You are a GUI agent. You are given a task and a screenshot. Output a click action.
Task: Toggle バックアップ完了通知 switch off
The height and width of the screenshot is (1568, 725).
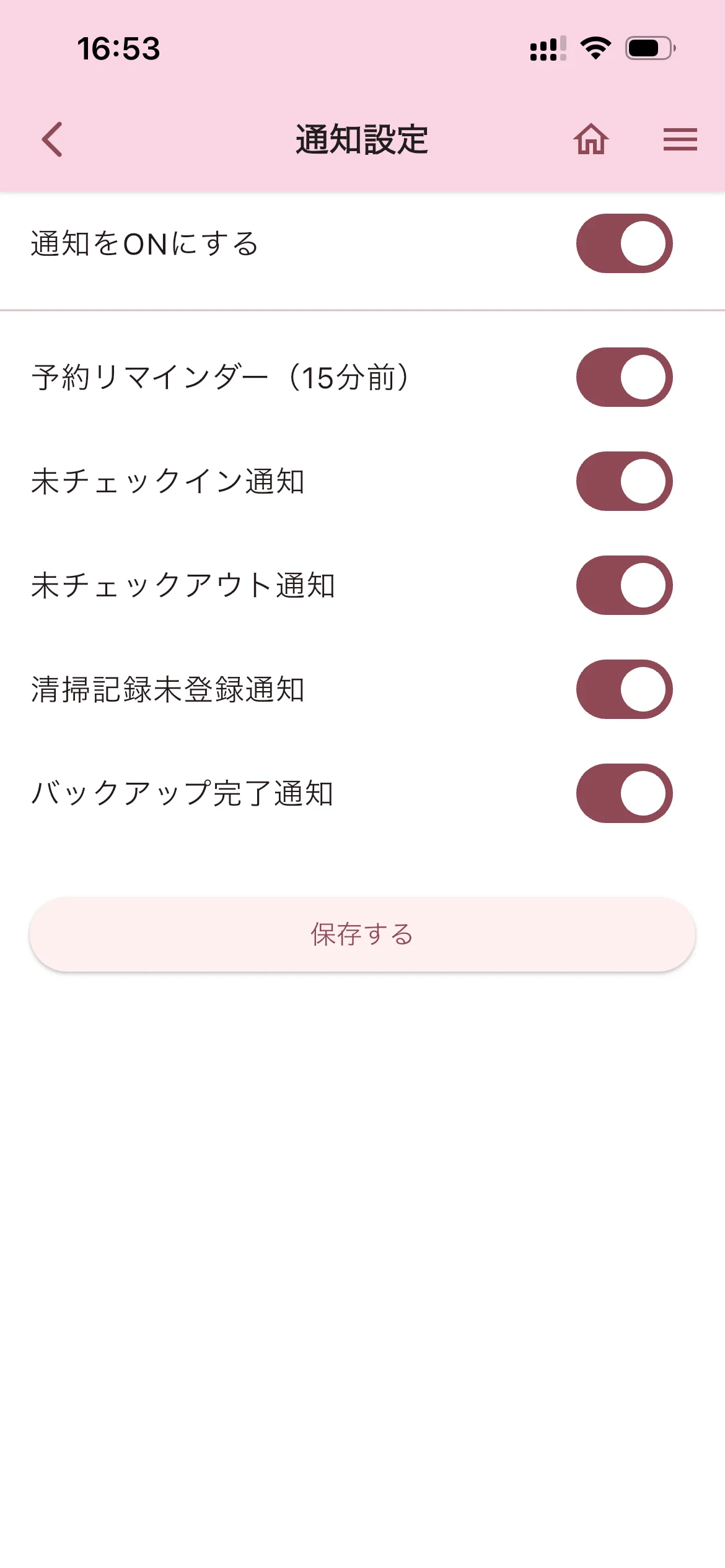[624, 793]
